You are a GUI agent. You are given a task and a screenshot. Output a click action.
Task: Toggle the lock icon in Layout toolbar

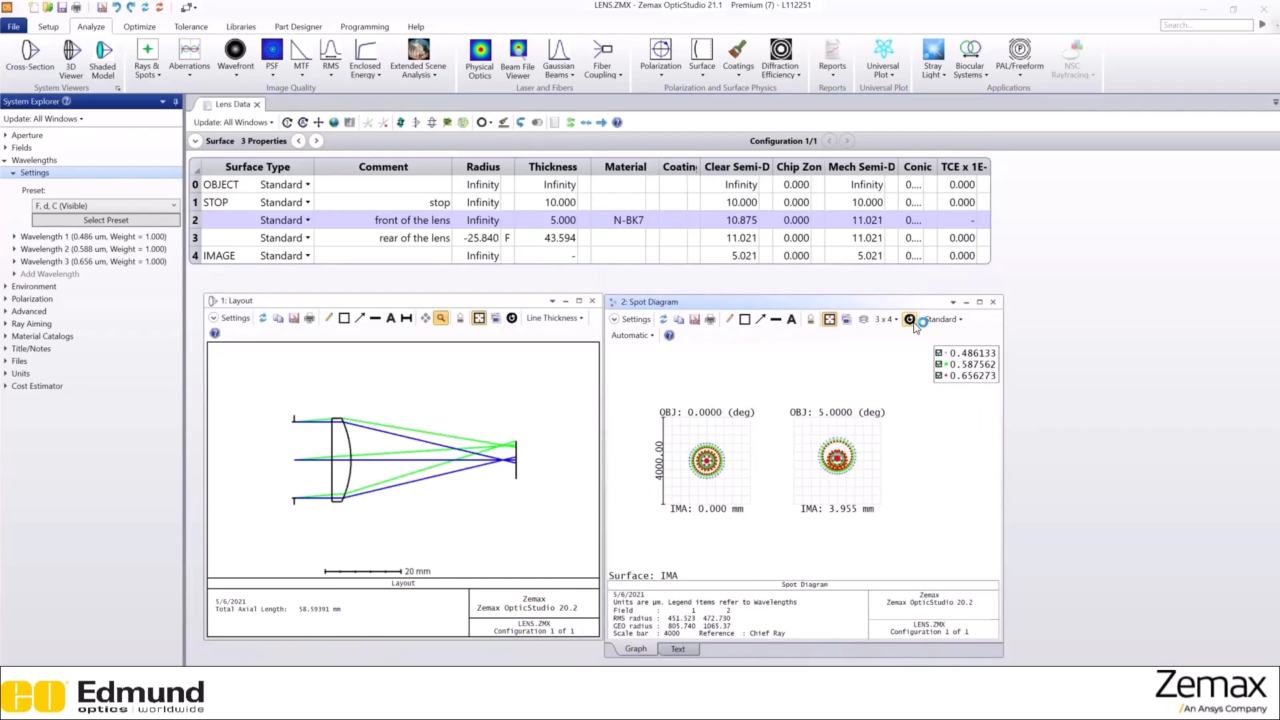460,318
